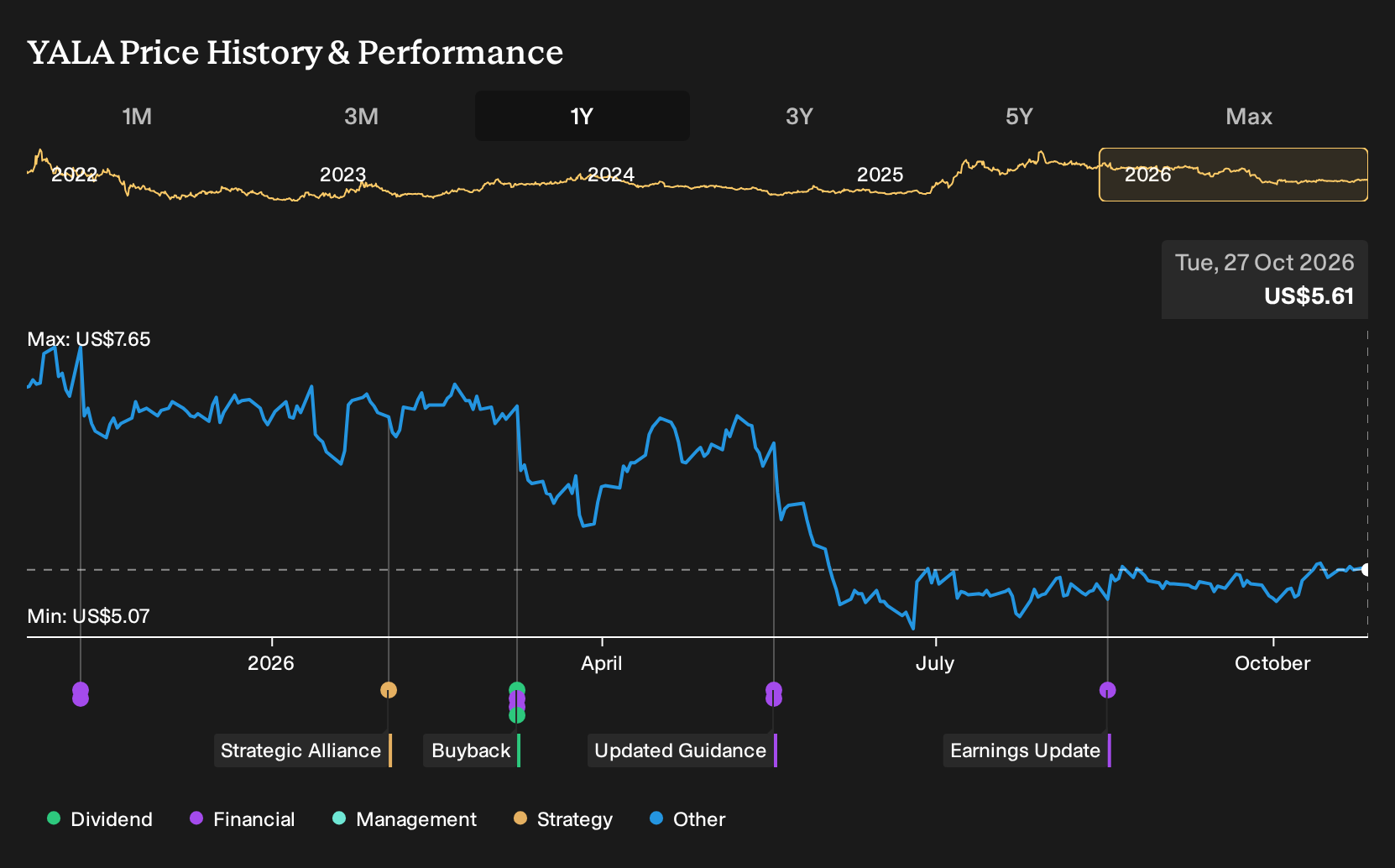The height and width of the screenshot is (868, 1395).
Task: Switch to the 5Y time range
Action: 1019,116
